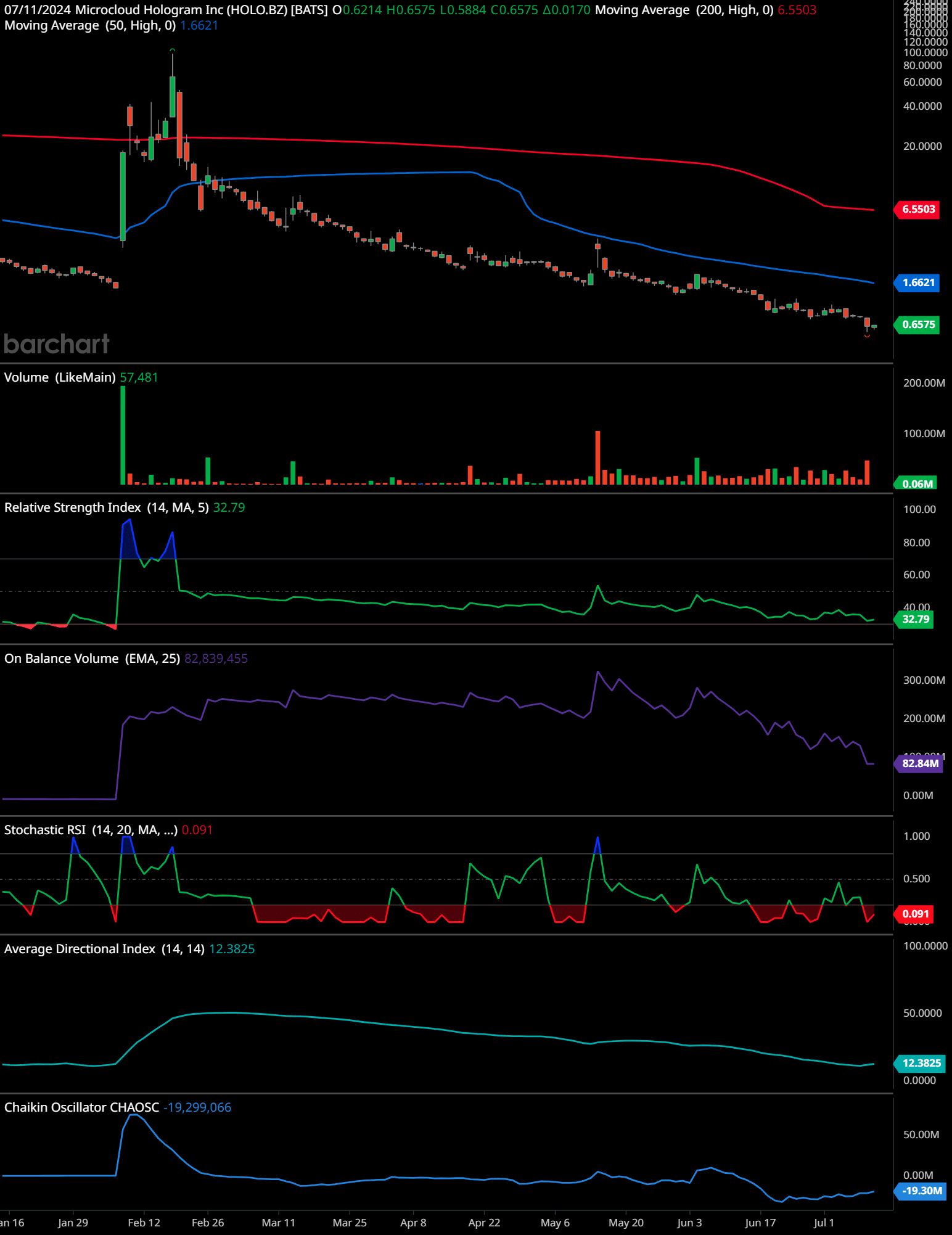Click the 200.00M volume axis label

(924, 383)
